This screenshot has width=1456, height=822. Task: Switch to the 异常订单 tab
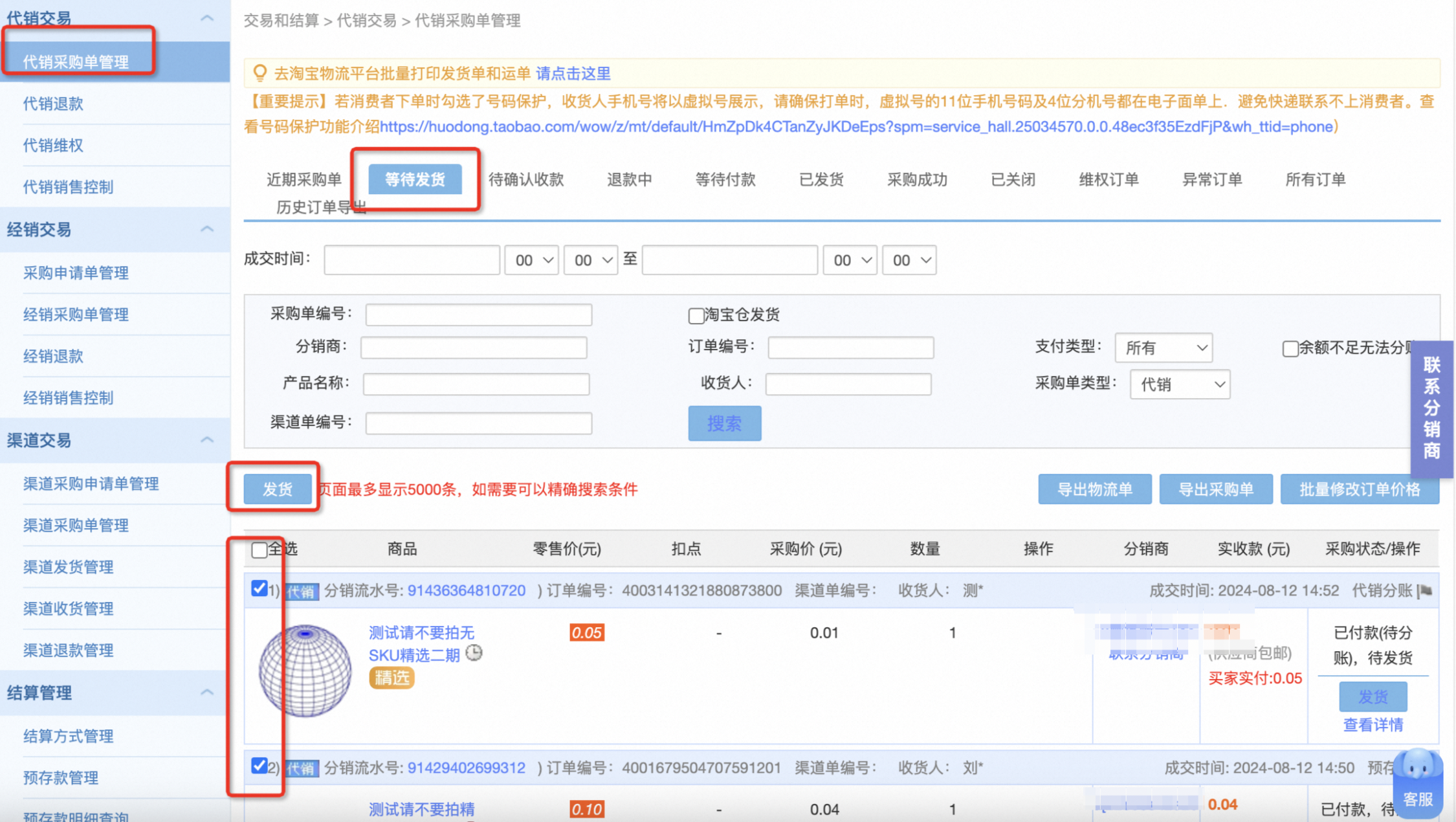pyautogui.click(x=1212, y=179)
